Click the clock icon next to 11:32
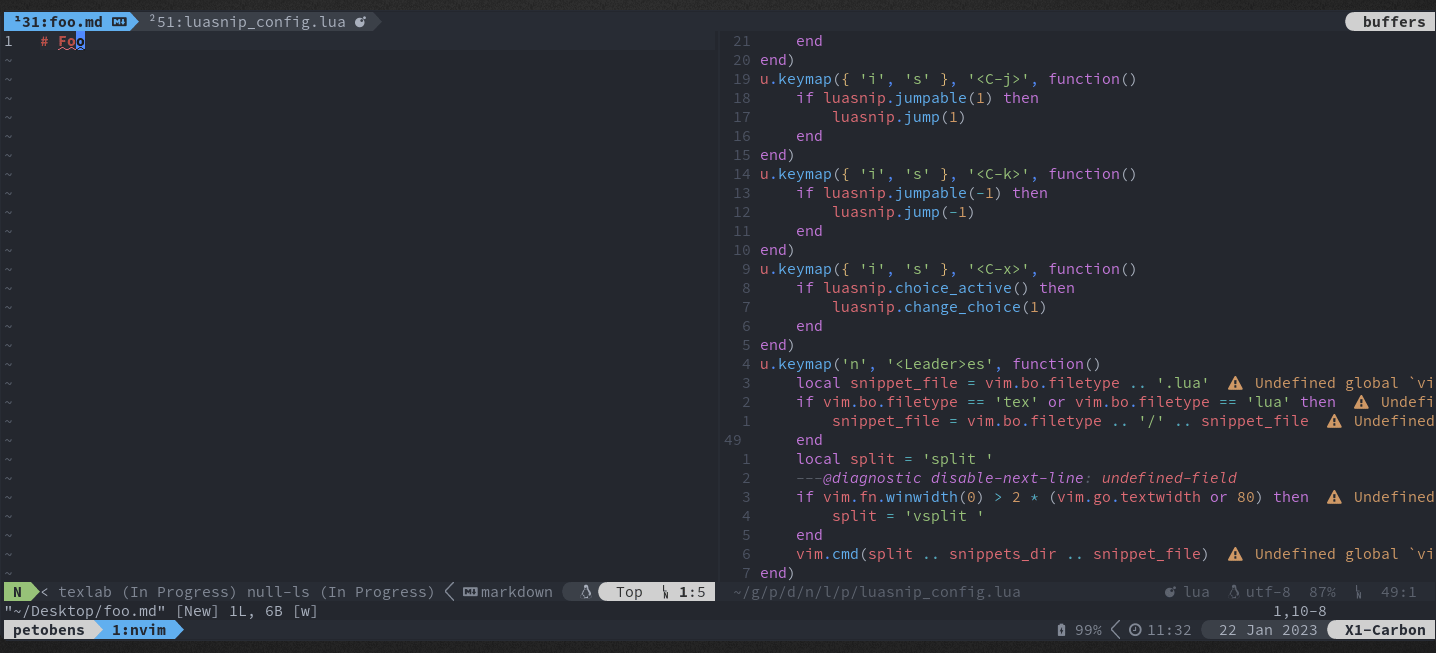 (x=1133, y=630)
